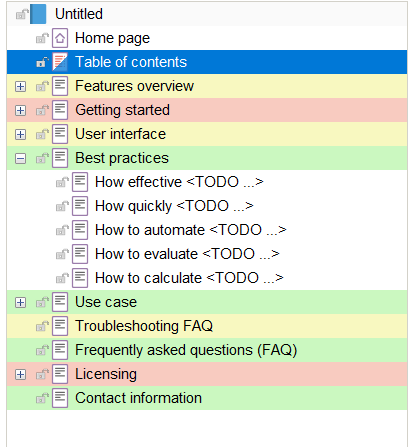
Task: Click the Features overview document icon
Action: pyautogui.click(x=60, y=86)
